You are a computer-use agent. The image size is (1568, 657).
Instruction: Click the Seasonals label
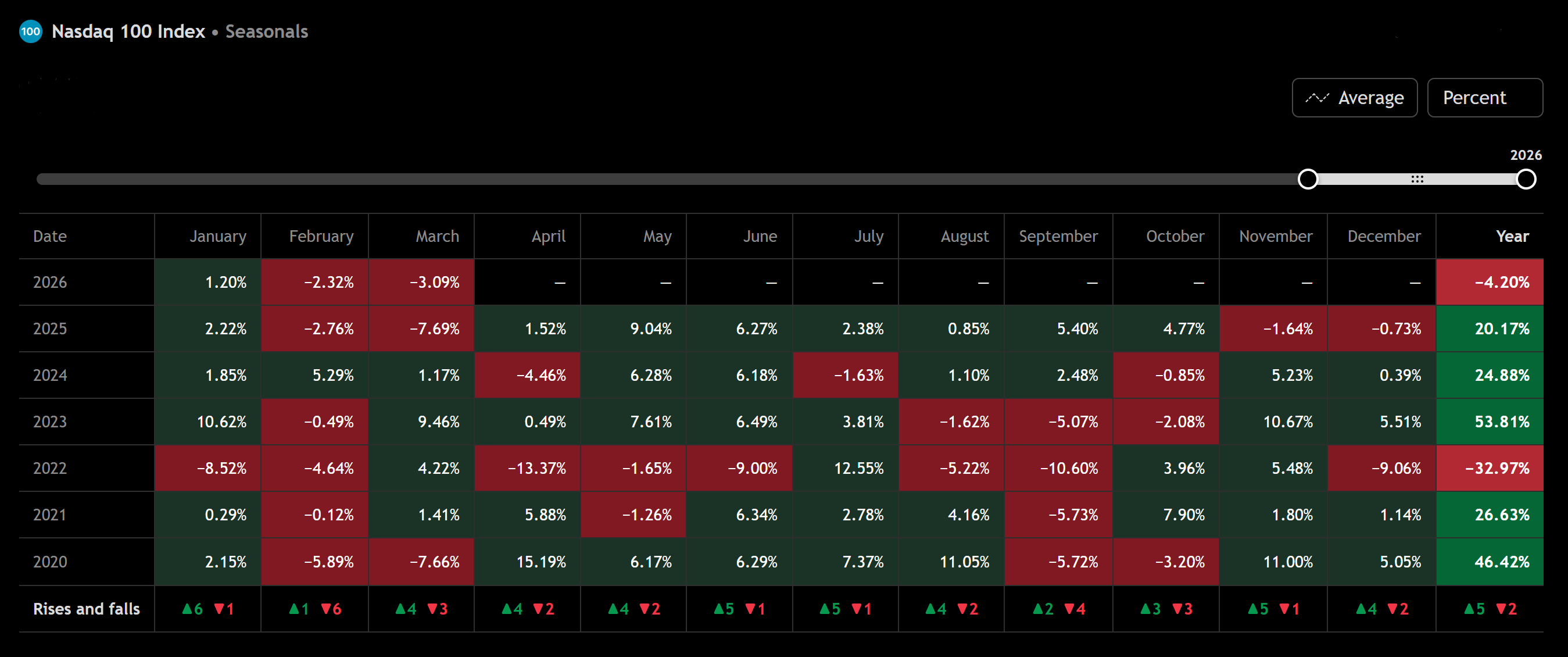[x=267, y=31]
